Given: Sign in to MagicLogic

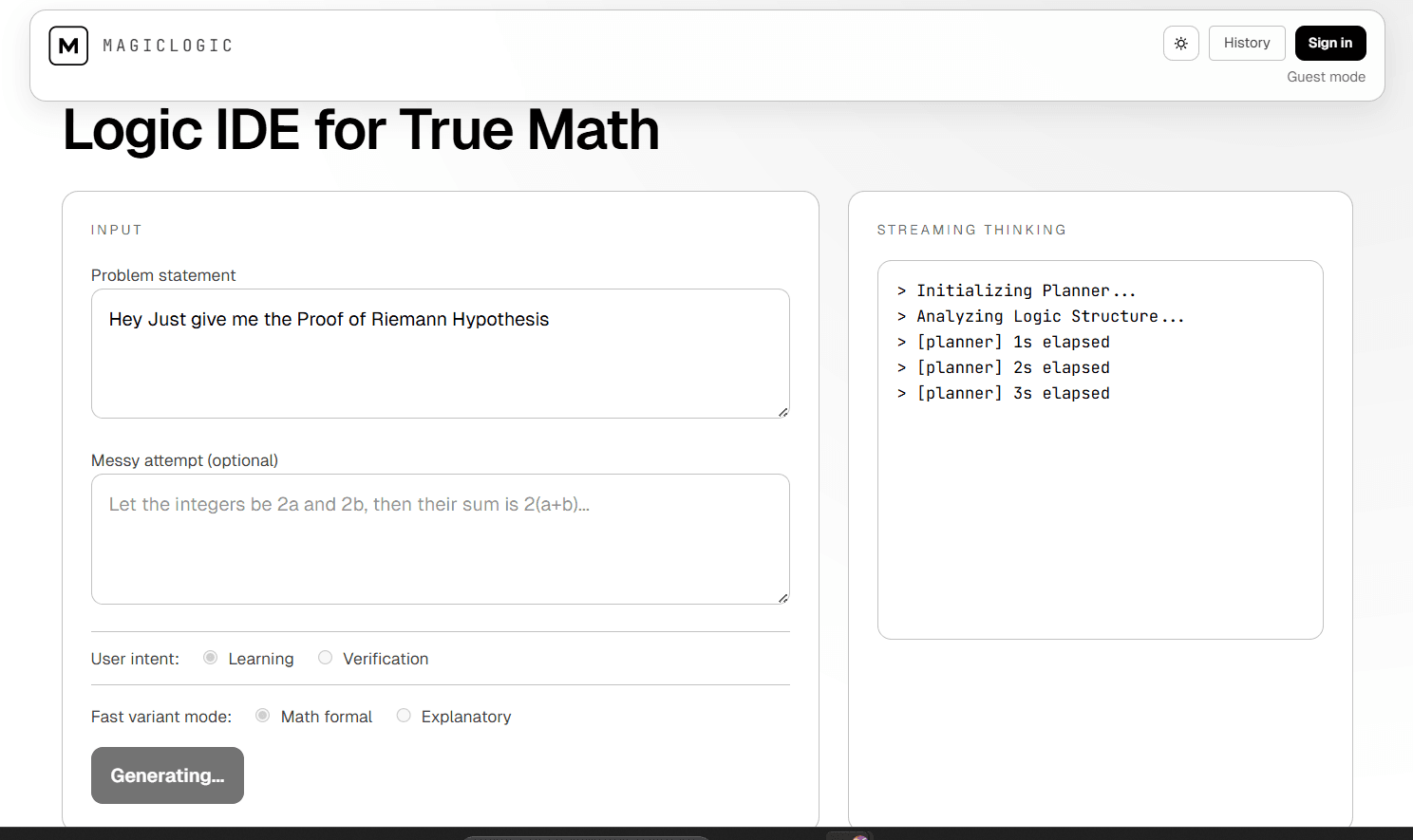Looking at the screenshot, I should click(x=1330, y=43).
